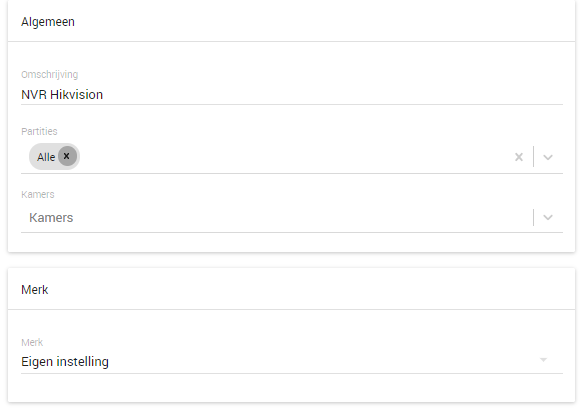This screenshot has height=409, width=582.
Task: Expand the Kamers dropdown chevron
Action: 548,217
